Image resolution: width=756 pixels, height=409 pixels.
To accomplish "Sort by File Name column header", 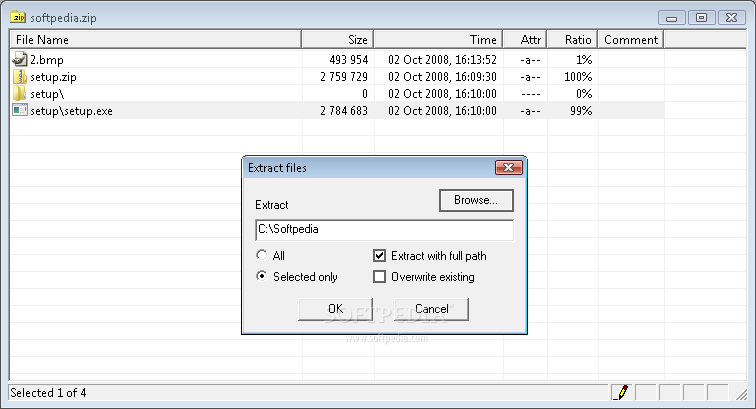I will click(x=156, y=40).
